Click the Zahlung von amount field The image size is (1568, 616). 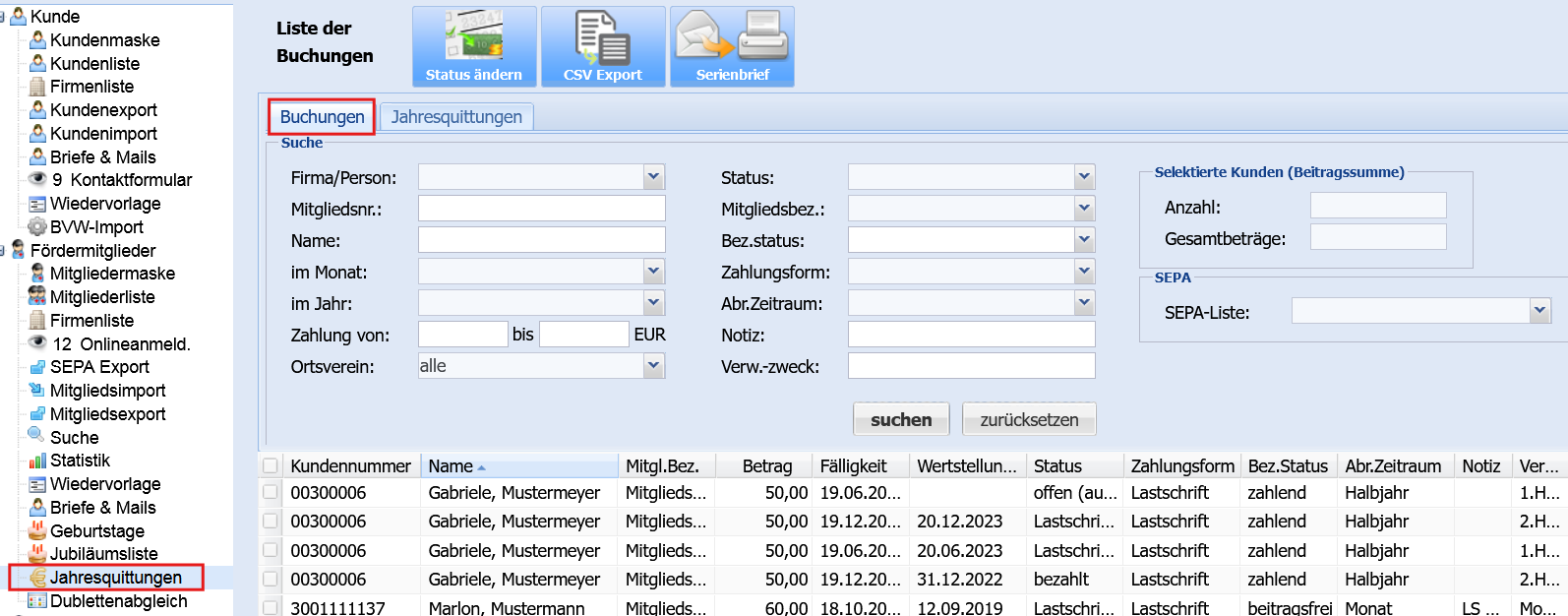pyautogui.click(x=463, y=335)
